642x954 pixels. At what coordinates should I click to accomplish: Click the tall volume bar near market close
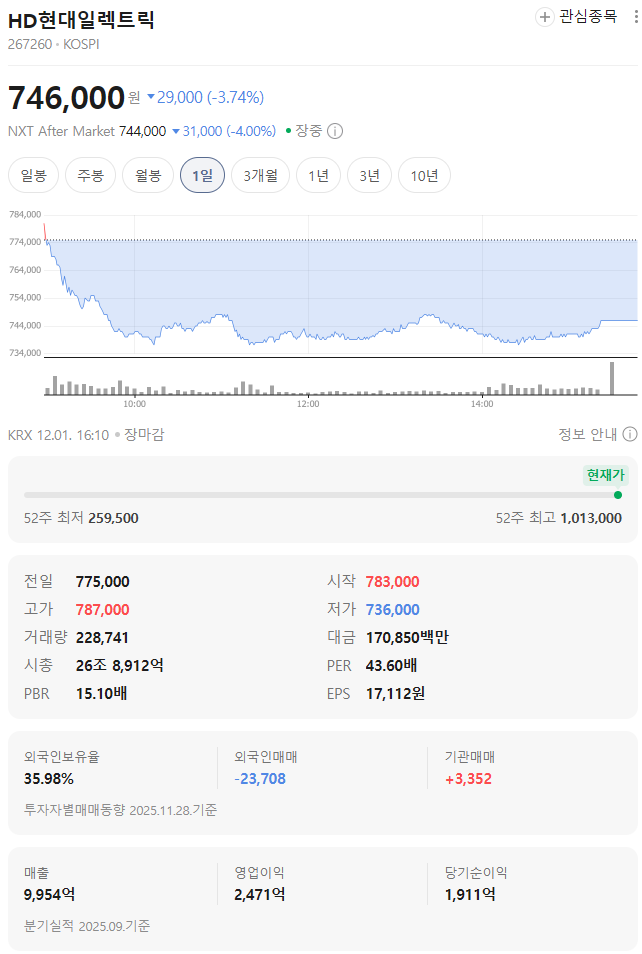612,378
